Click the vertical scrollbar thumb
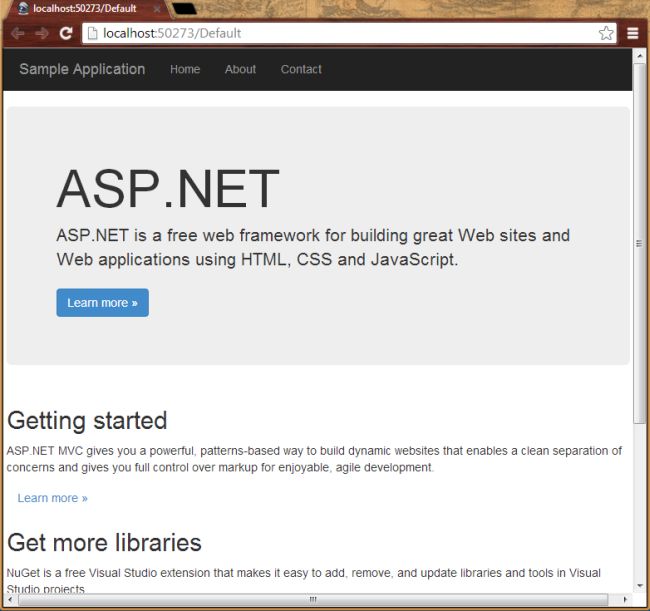Viewport: 650px width, 611px height. (640, 243)
